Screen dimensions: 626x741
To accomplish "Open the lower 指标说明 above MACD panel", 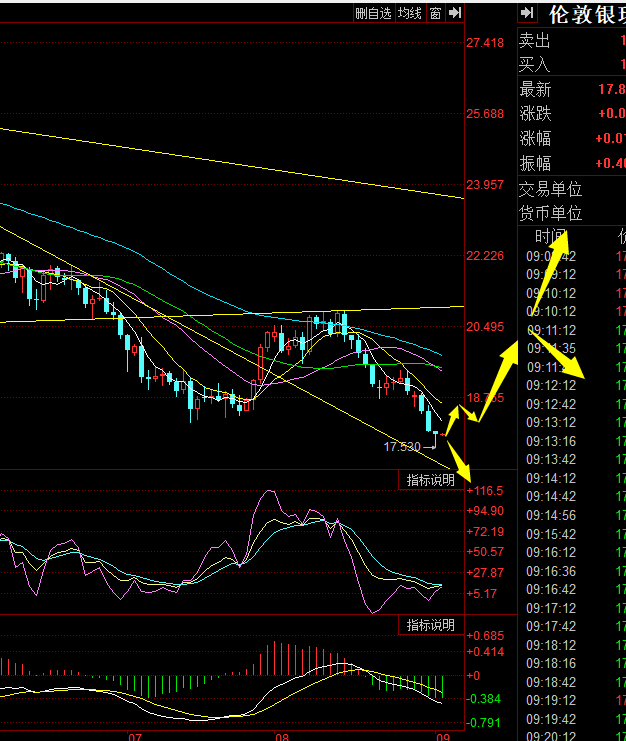I will [x=430, y=625].
